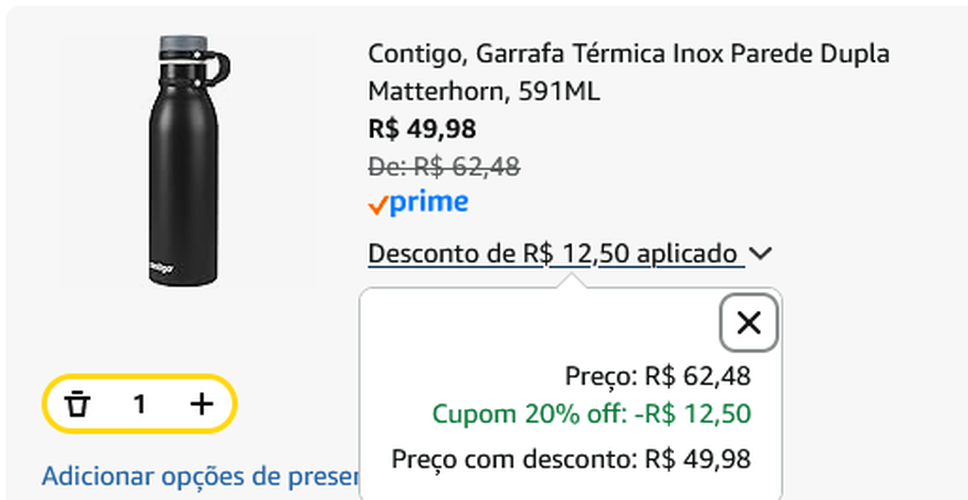
Task: Click the quantity number 1
Action: [140, 404]
